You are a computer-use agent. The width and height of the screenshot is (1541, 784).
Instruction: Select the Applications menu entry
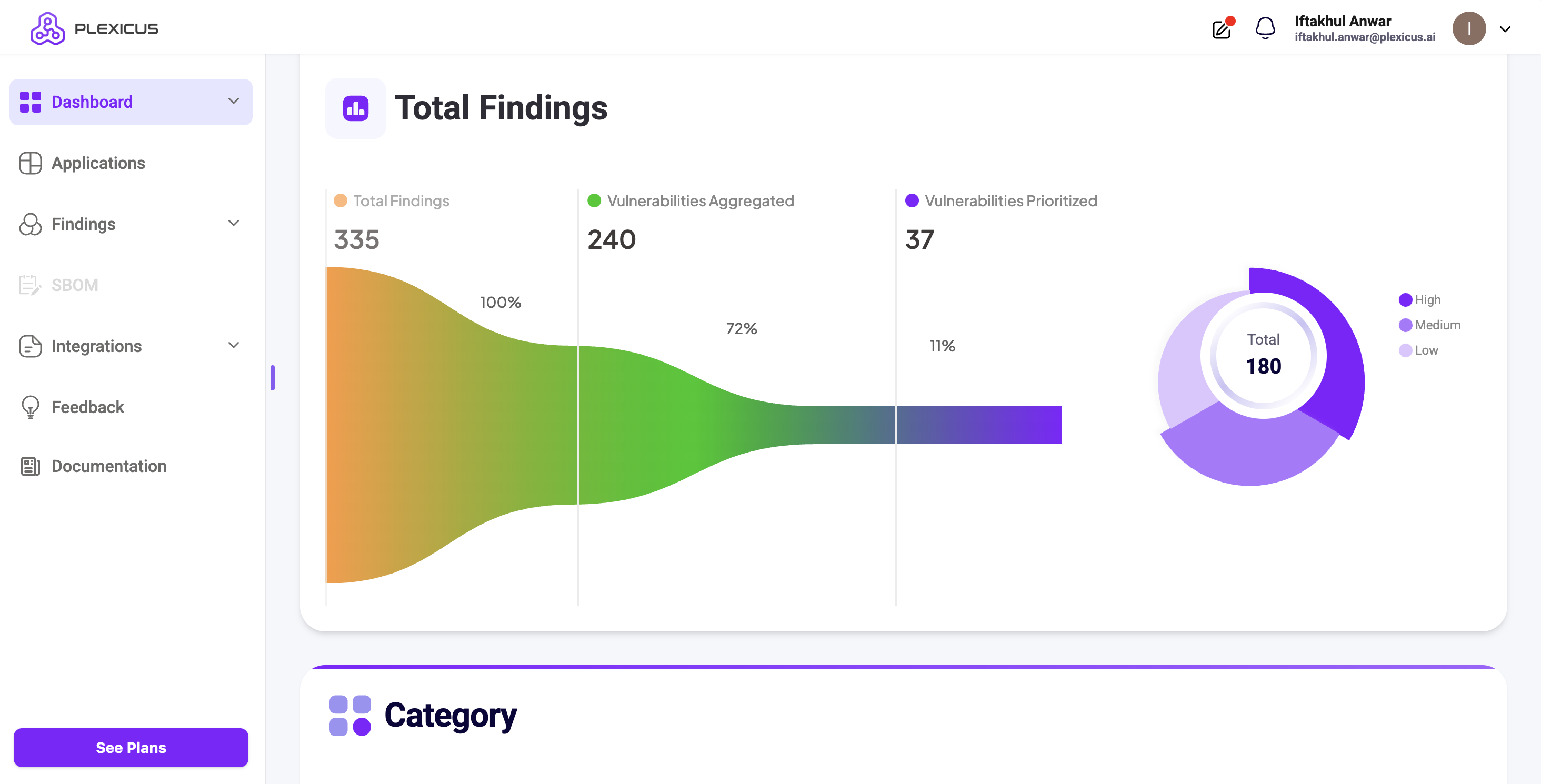pyautogui.click(x=97, y=162)
